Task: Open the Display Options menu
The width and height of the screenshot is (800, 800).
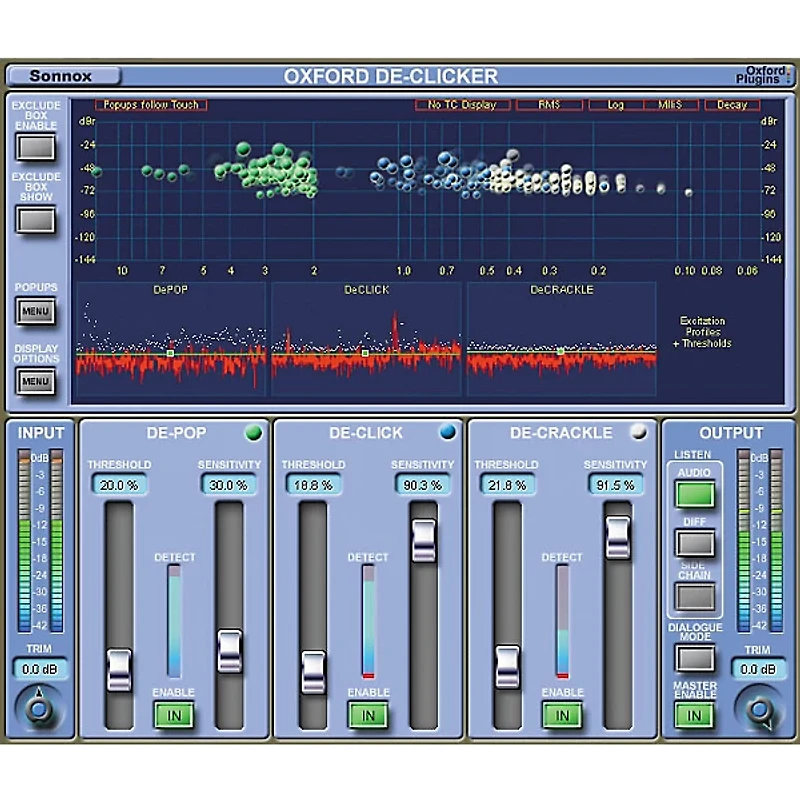Action: 35,381
